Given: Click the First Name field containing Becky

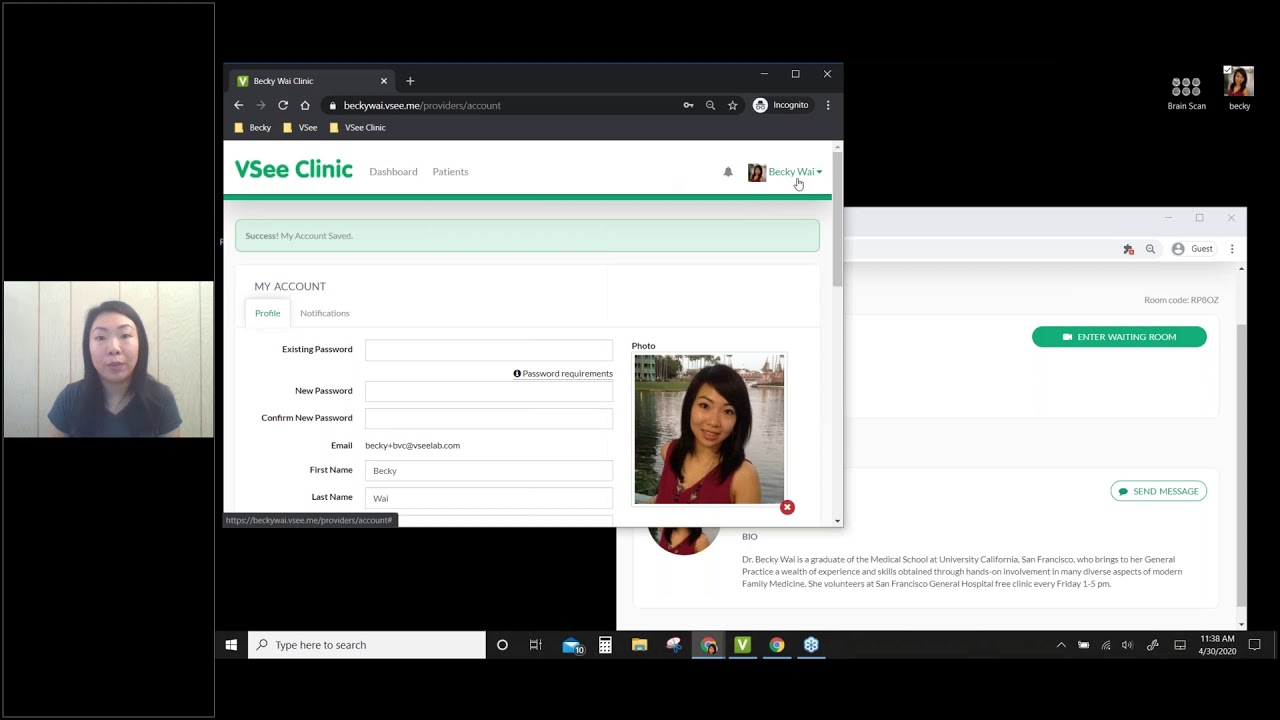Looking at the screenshot, I should click(x=489, y=470).
